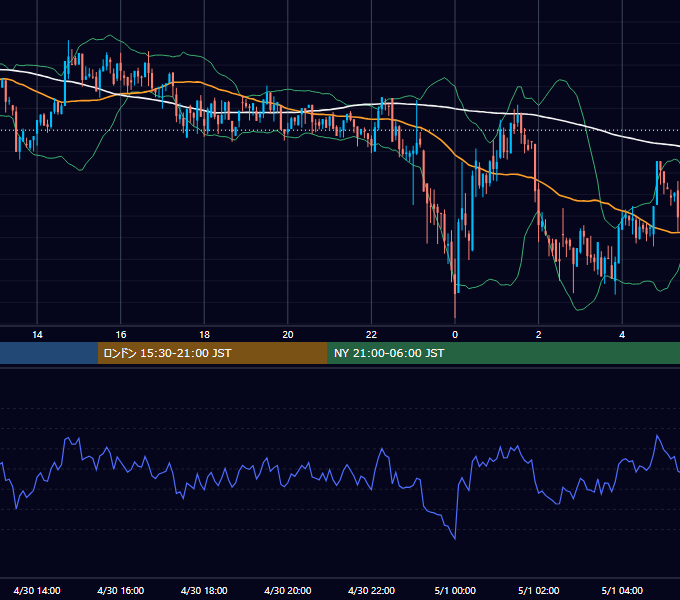
Task: Click the hour label 20 on price axis
Action: tap(288, 335)
